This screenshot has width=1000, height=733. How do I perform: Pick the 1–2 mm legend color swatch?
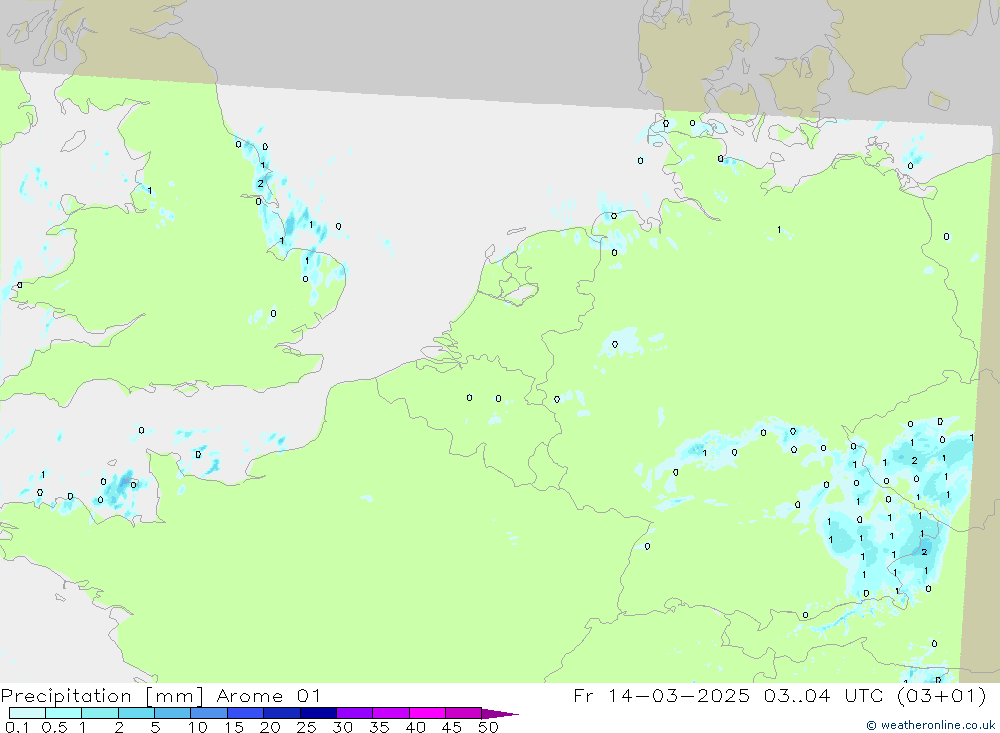[x=100, y=713]
